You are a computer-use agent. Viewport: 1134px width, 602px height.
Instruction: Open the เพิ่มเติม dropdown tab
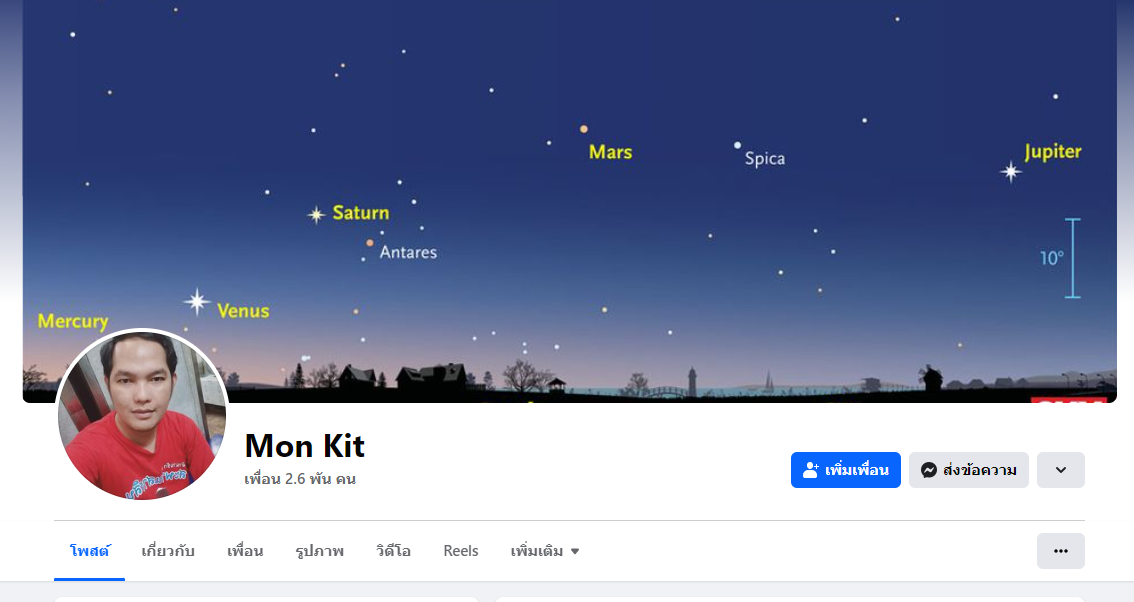(545, 551)
